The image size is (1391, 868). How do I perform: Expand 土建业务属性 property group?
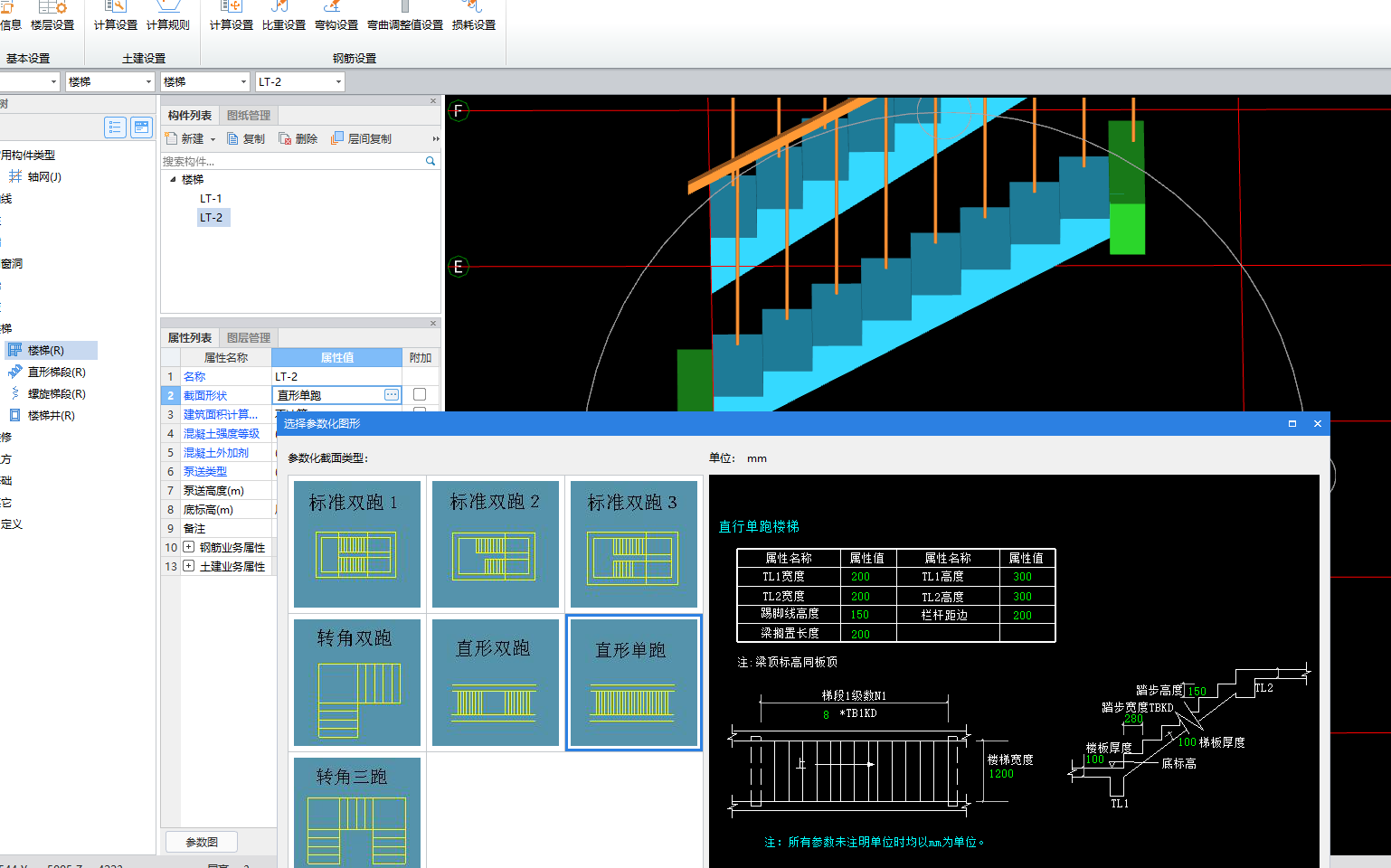(188, 566)
